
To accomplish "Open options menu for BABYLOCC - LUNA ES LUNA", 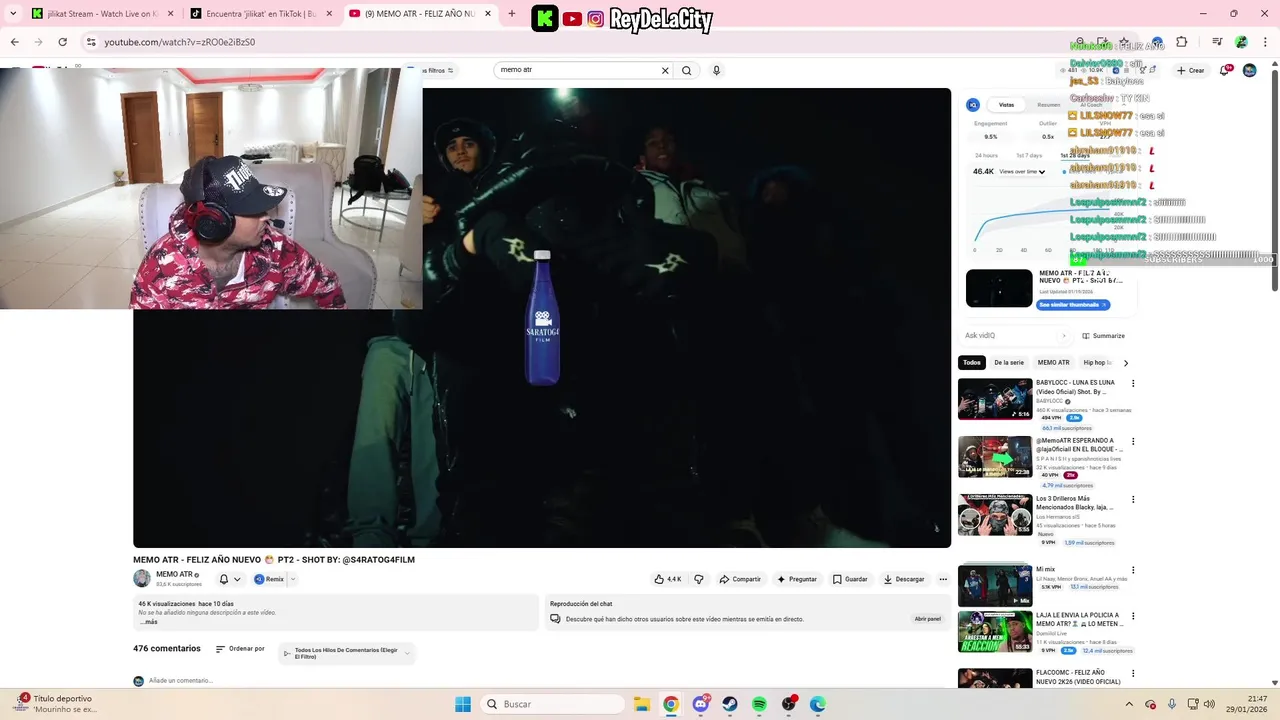I will pyautogui.click(x=1133, y=383).
